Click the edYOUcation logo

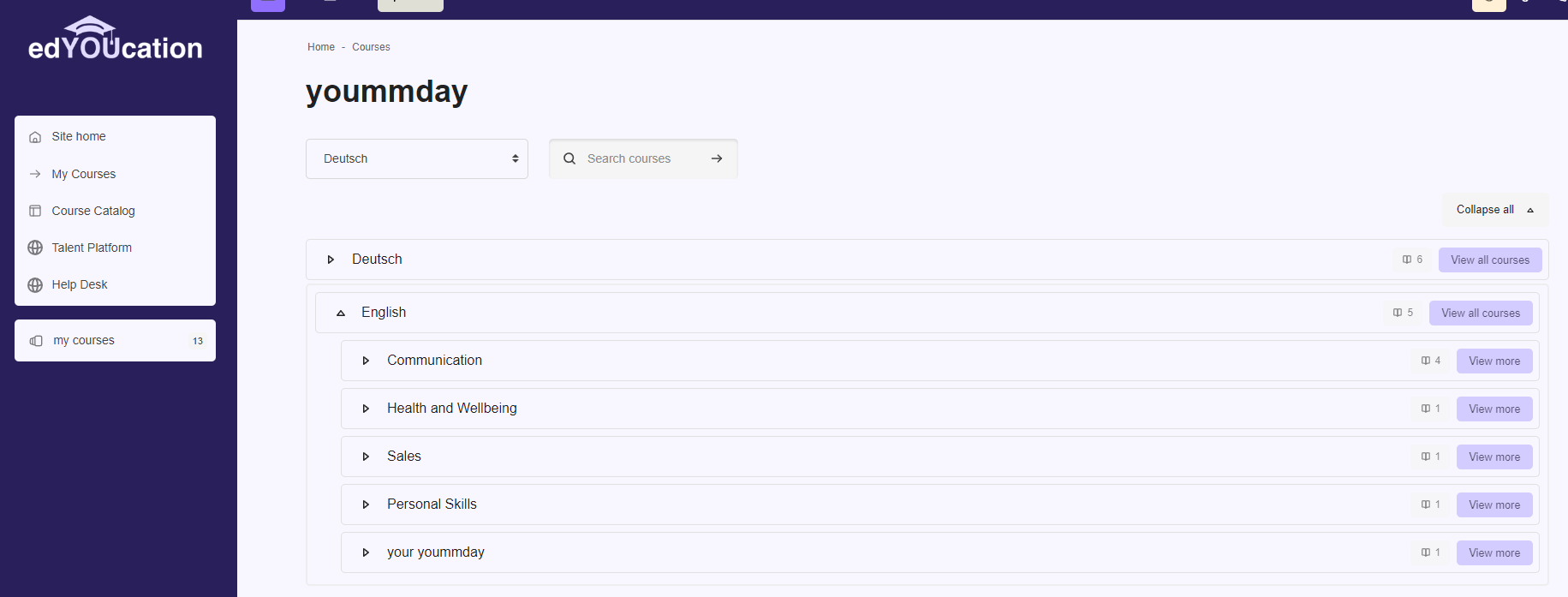pos(116,39)
